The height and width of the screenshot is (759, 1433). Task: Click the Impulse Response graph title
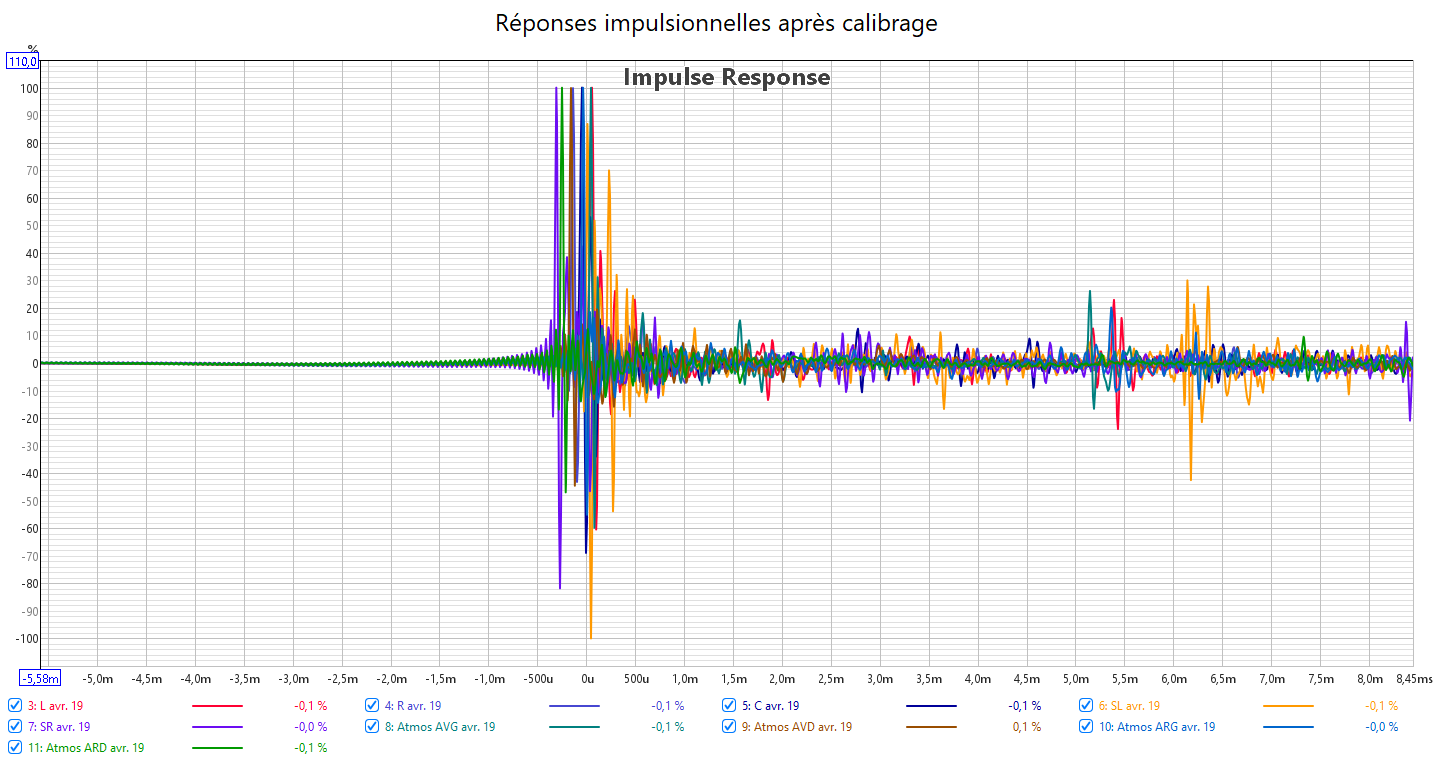(x=726, y=77)
